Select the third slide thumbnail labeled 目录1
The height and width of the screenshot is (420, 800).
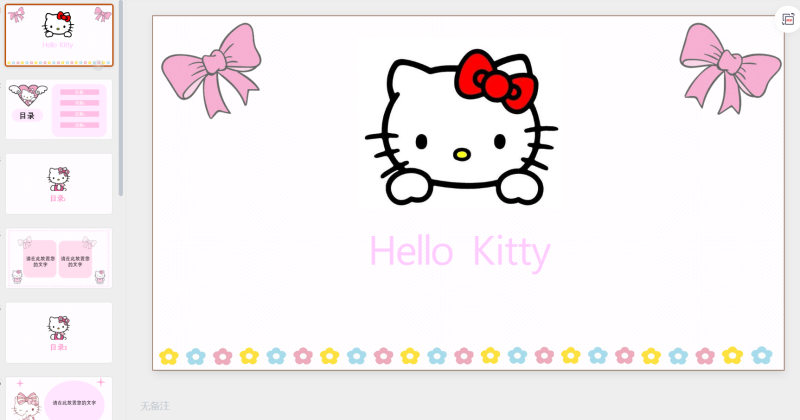[x=59, y=184]
